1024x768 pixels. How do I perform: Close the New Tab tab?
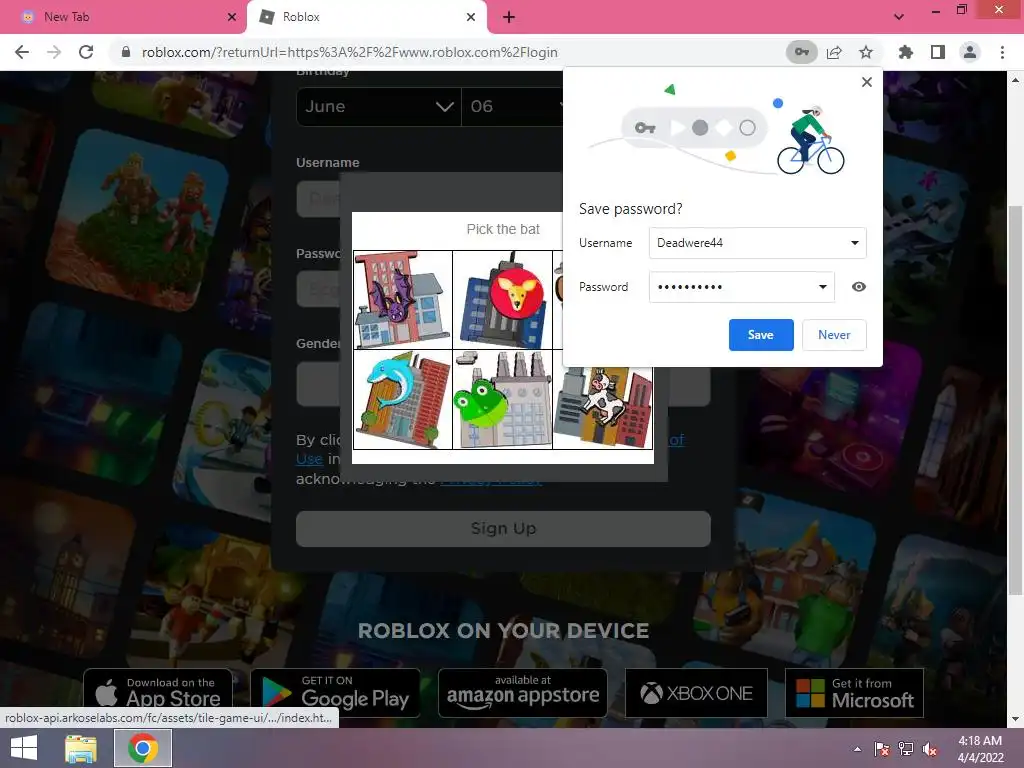tap(232, 17)
